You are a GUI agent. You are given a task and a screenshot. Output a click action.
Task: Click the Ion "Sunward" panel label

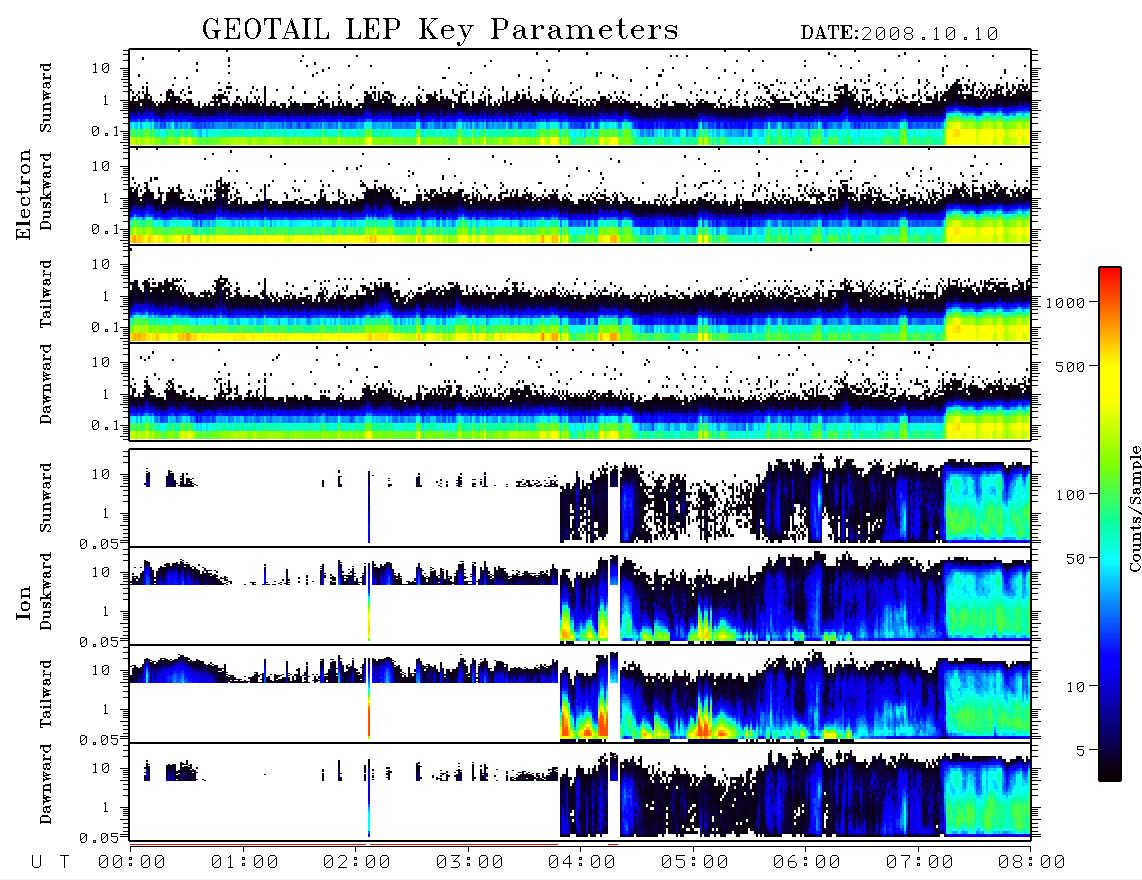[x=46, y=498]
